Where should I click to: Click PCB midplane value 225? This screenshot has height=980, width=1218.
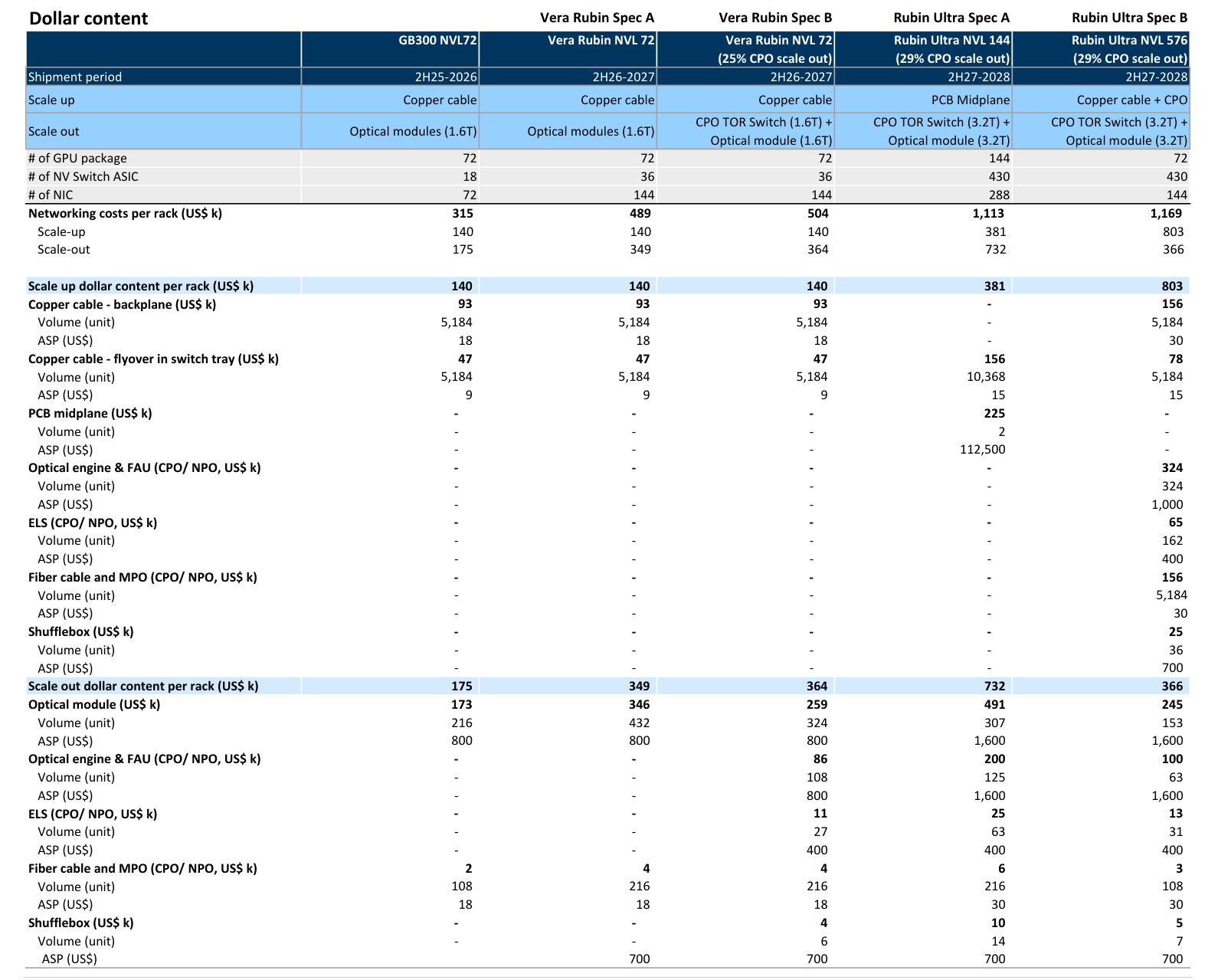[x=994, y=413]
